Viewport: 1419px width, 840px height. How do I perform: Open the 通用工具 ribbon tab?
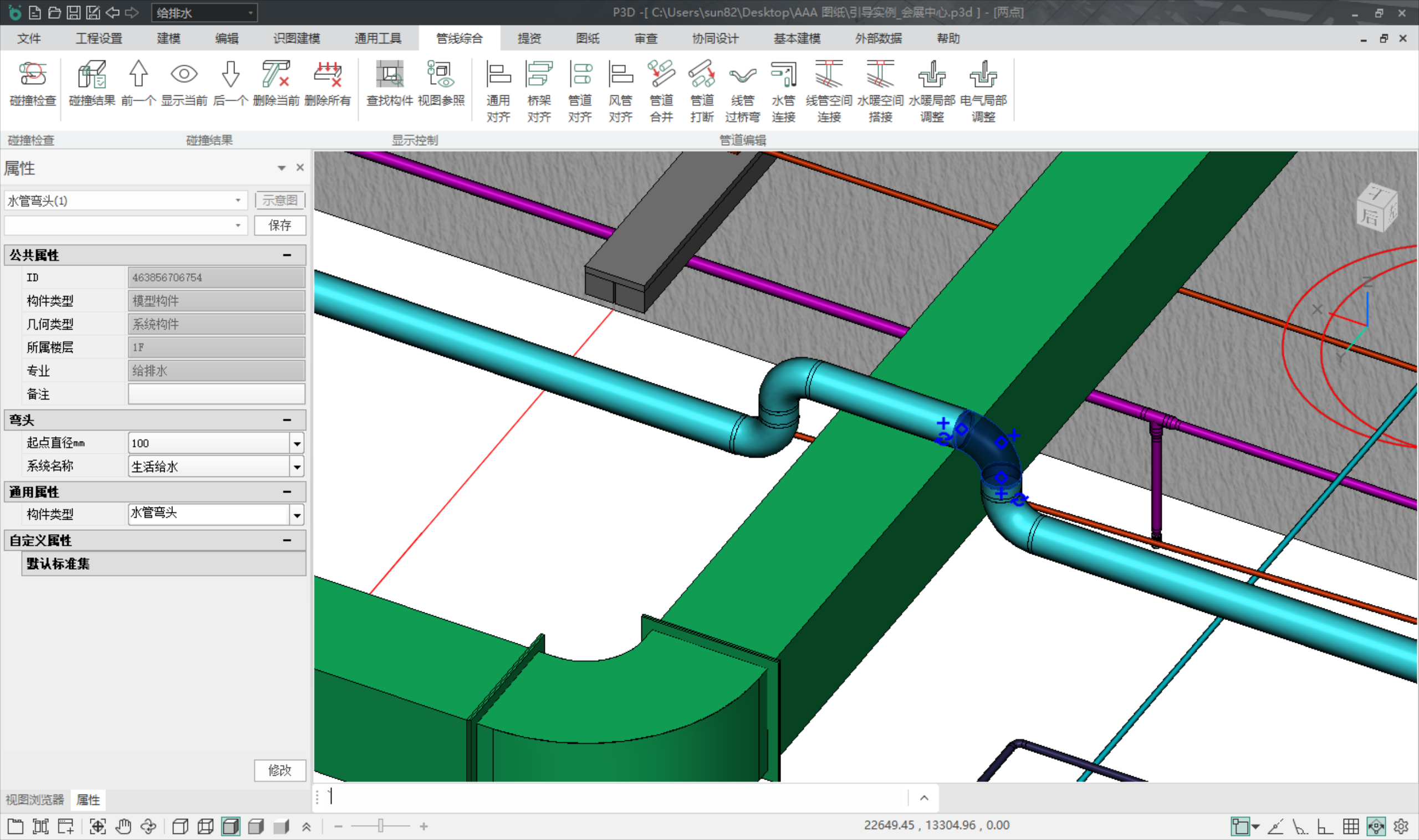coord(377,38)
